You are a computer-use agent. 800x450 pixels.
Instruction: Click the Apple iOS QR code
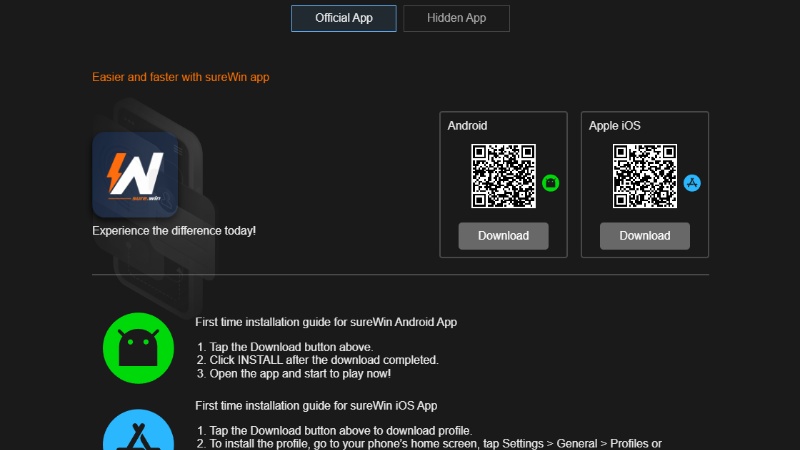click(x=644, y=176)
